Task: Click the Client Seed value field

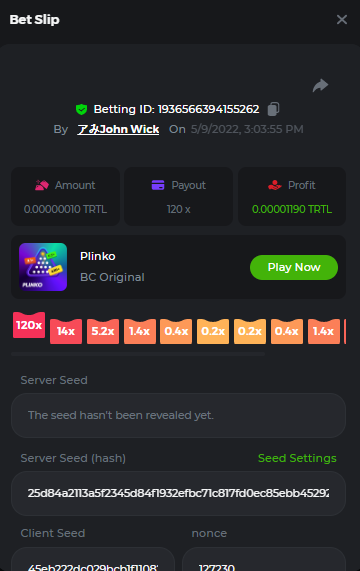Action: [x=93, y=559]
